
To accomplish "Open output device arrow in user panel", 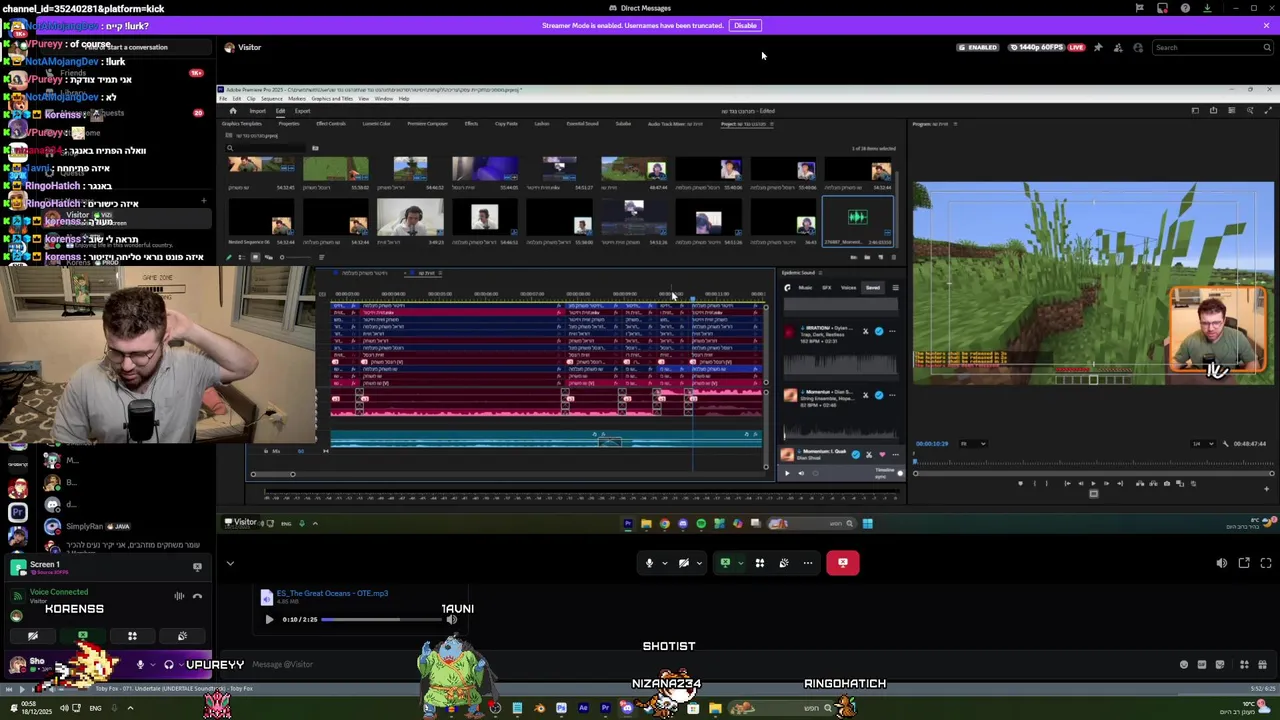I will (x=181, y=665).
